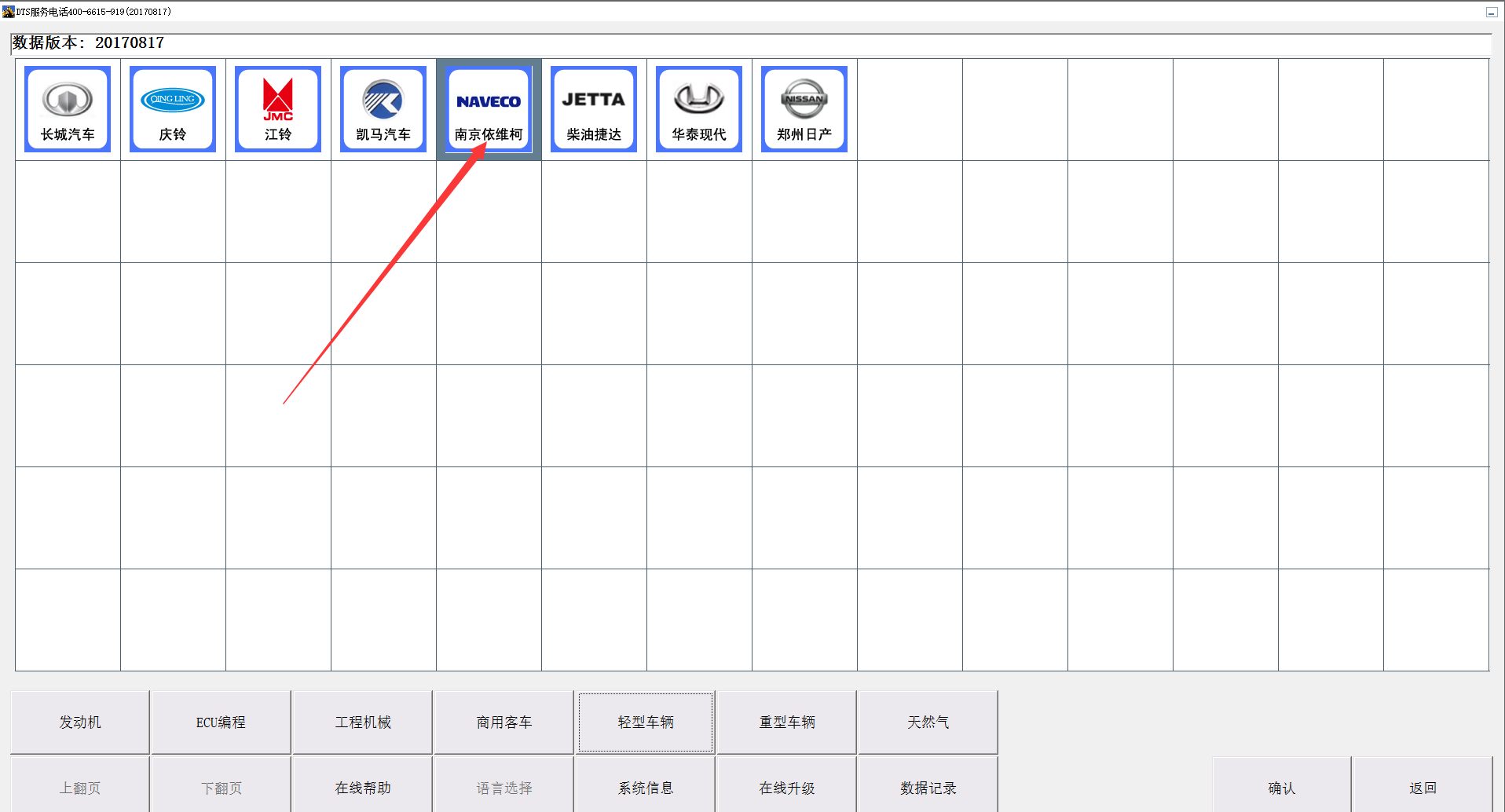Switch to the 发动机 category

80,722
